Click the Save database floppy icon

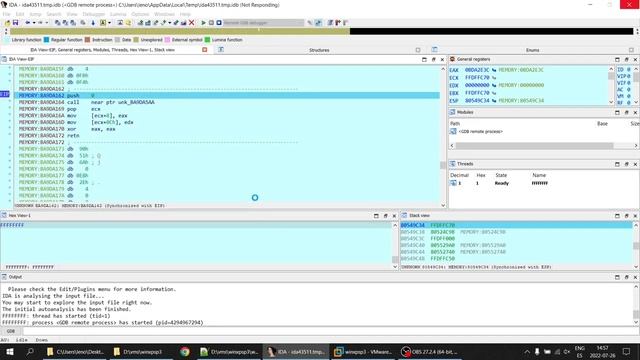coord(15,23)
